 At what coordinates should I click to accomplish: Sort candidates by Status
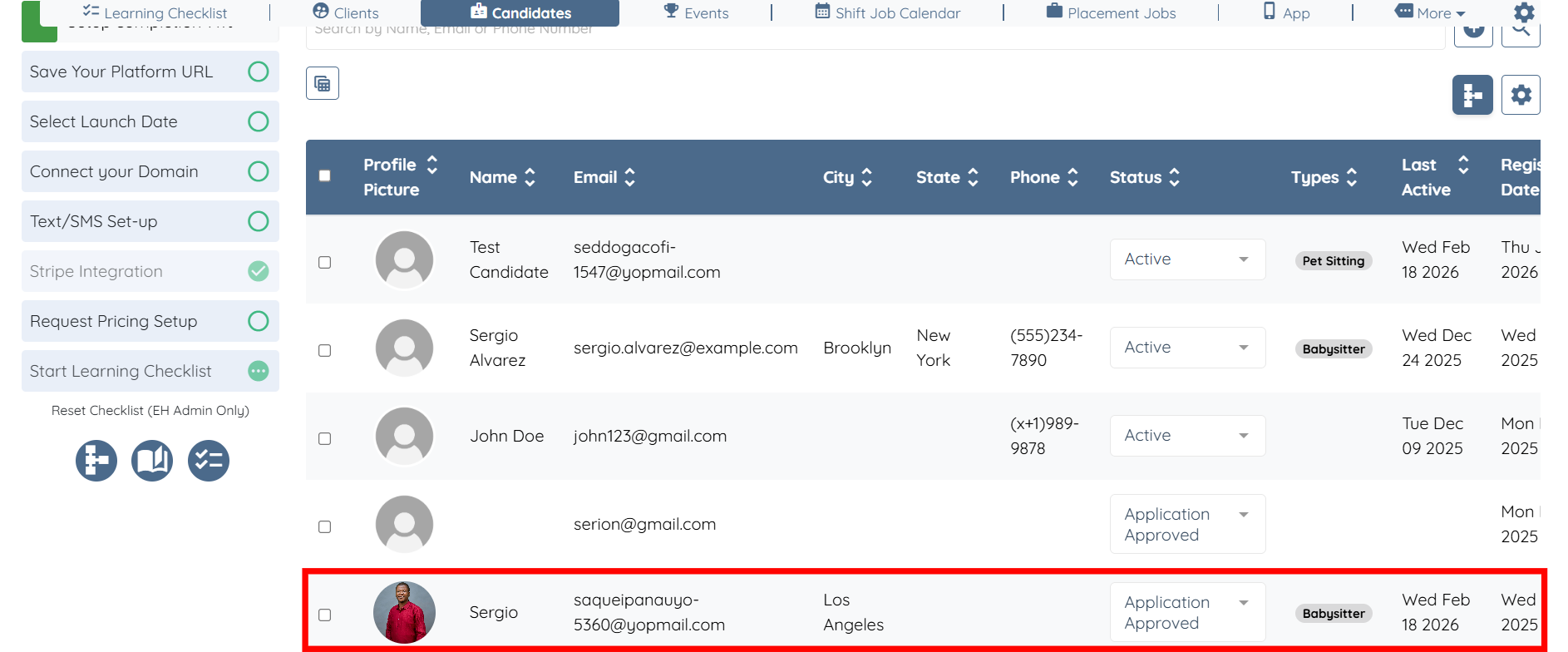pos(1175,177)
